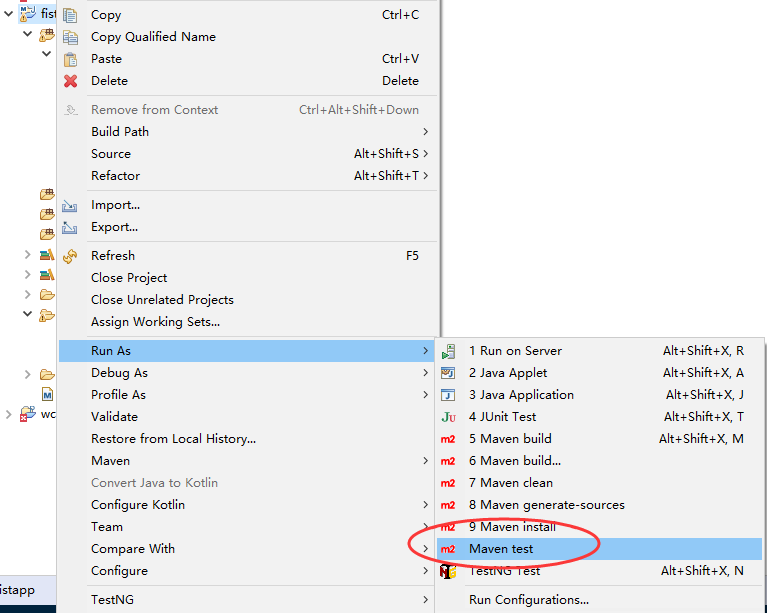Click the Run on Server icon
The width and height of the screenshot is (767, 613).
click(x=449, y=351)
